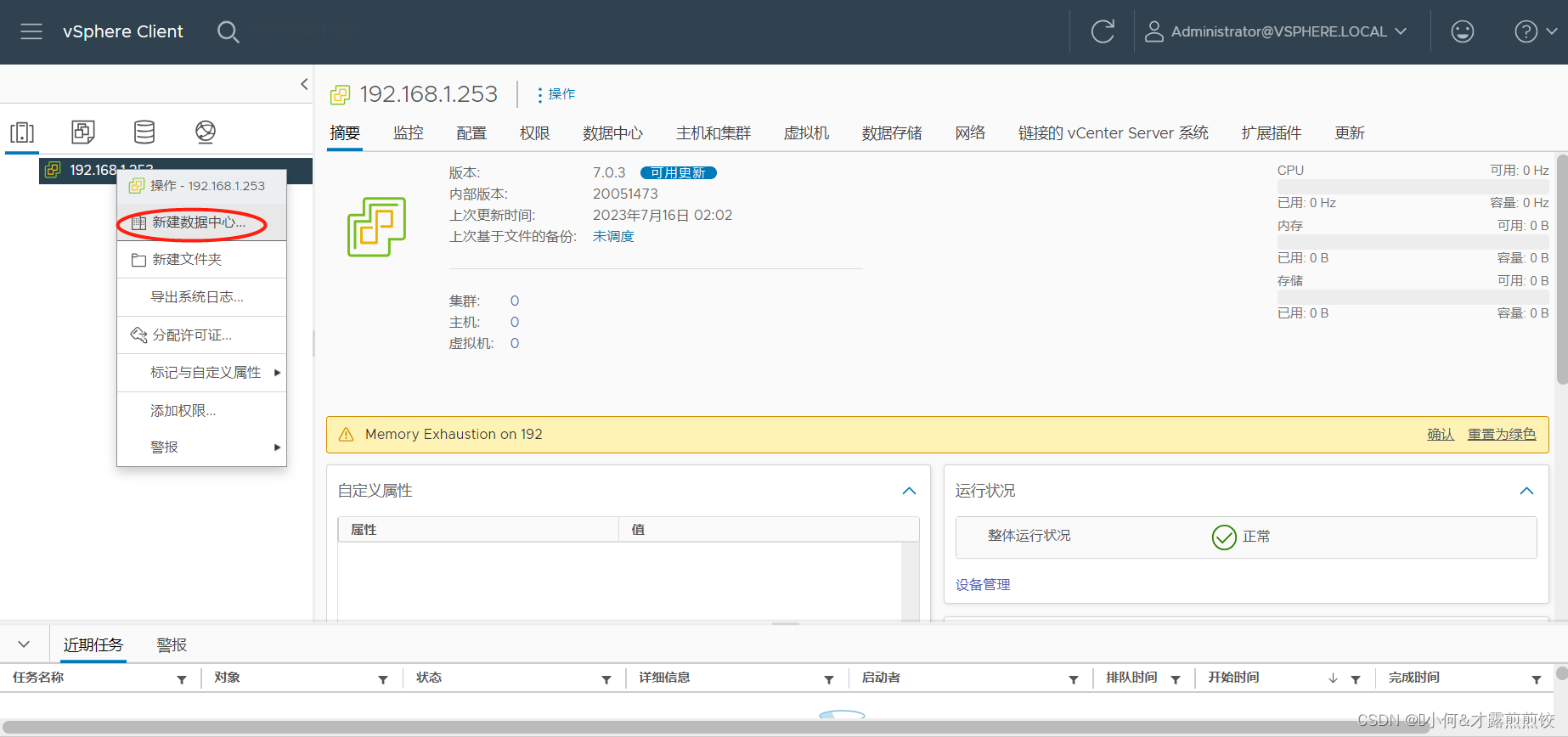Filter the 对象 column
This screenshot has width=1568, height=737.
(x=383, y=679)
